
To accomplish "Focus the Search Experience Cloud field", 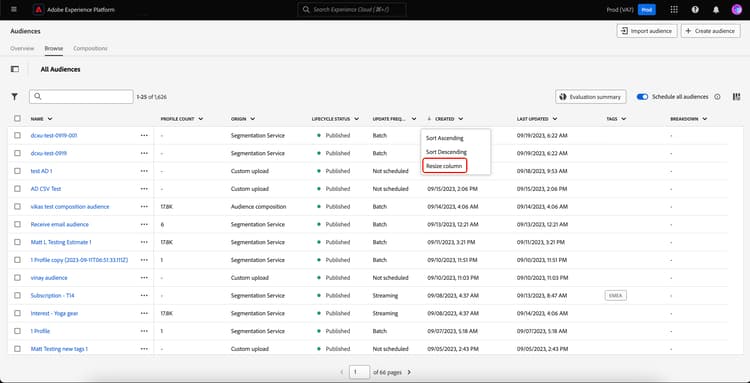I will point(352,10).
